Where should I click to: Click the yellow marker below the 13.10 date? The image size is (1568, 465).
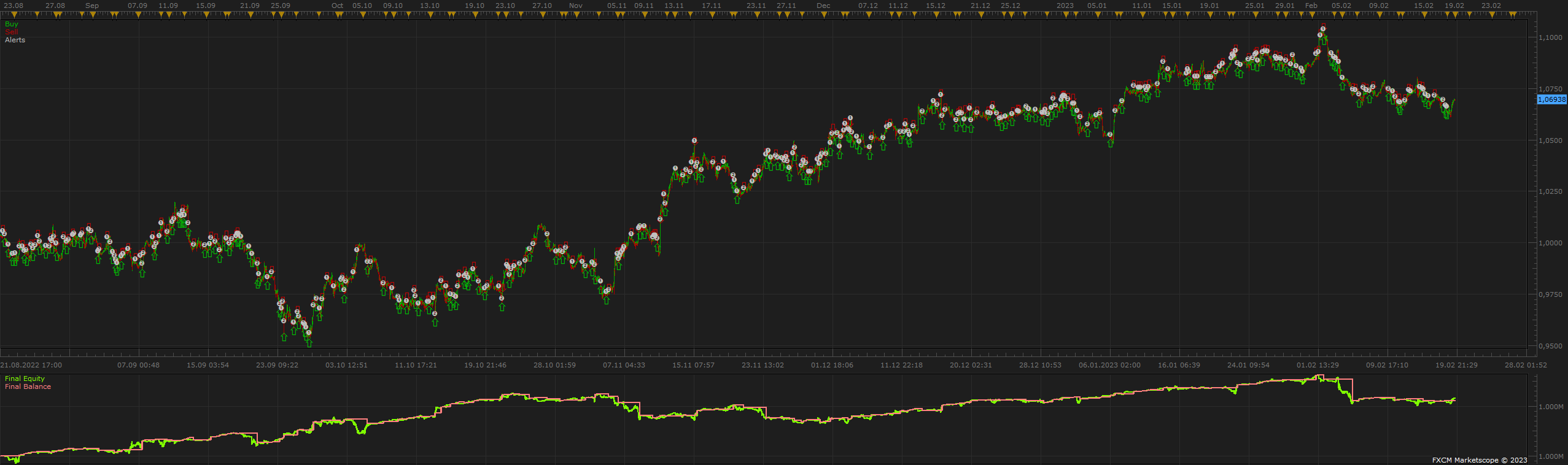429,15
